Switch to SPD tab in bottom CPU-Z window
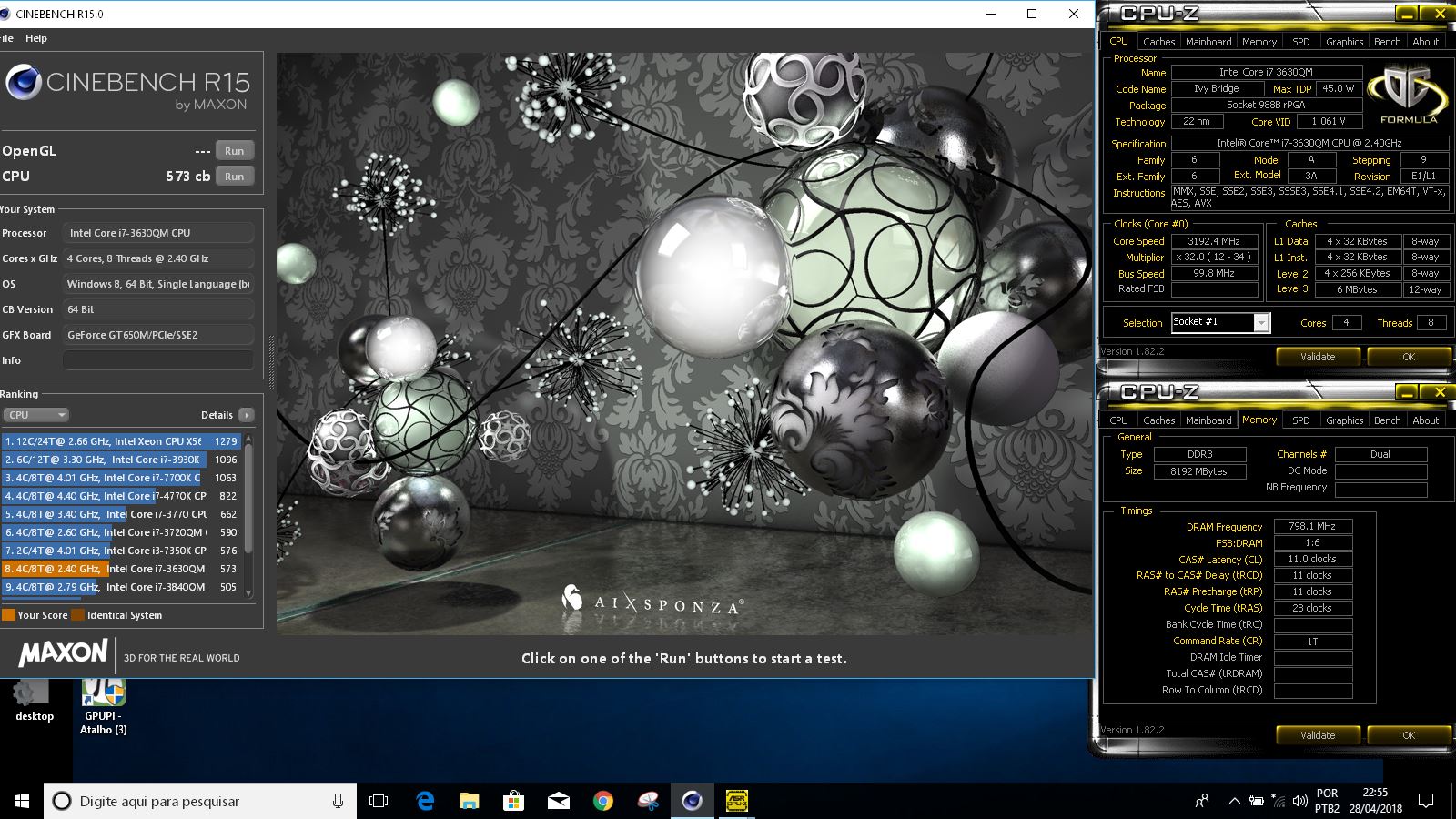The width and height of the screenshot is (1456, 819). [1301, 420]
